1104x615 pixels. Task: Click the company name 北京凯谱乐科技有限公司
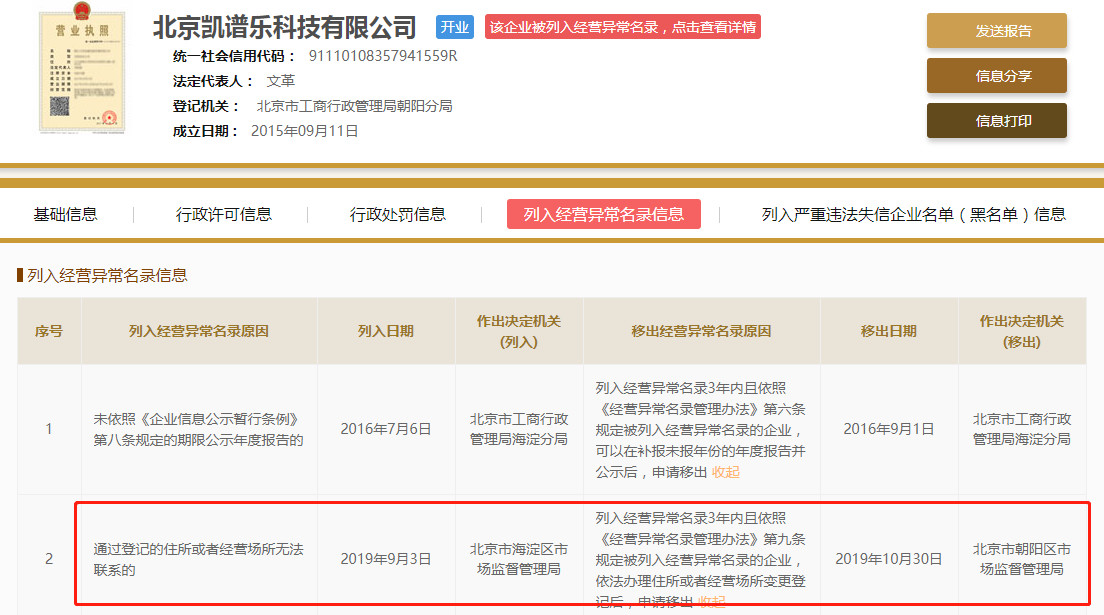(x=284, y=26)
